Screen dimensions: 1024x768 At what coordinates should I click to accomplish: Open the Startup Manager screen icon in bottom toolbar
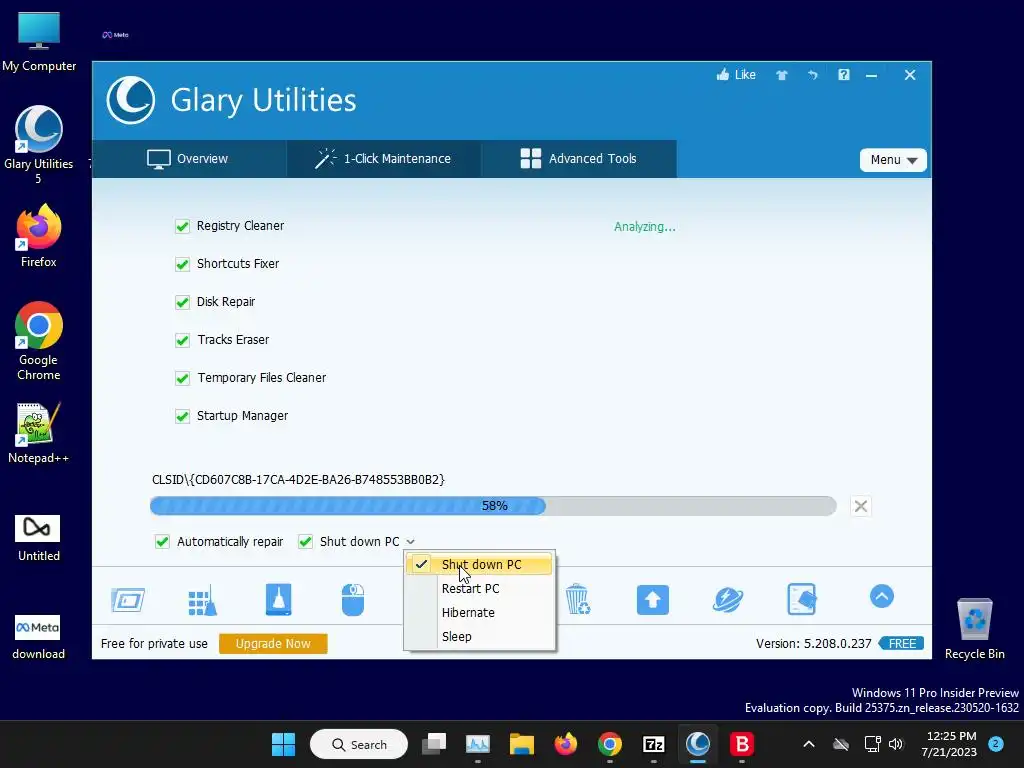pyautogui.click(x=128, y=600)
